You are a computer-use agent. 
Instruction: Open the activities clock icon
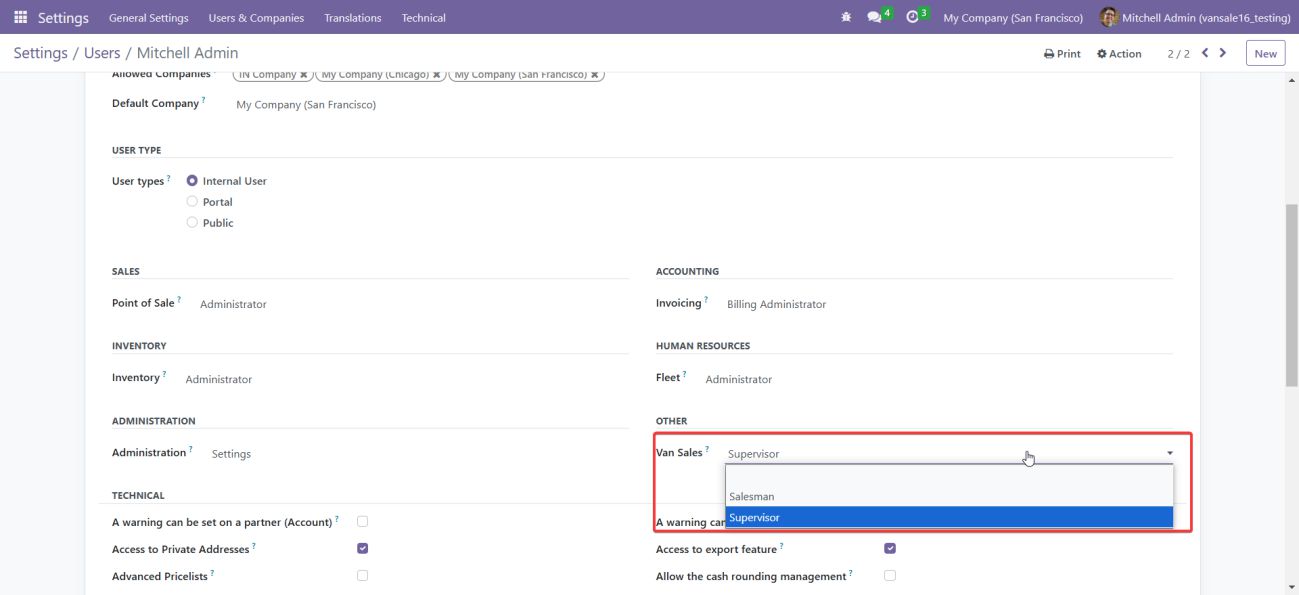[x=912, y=17]
